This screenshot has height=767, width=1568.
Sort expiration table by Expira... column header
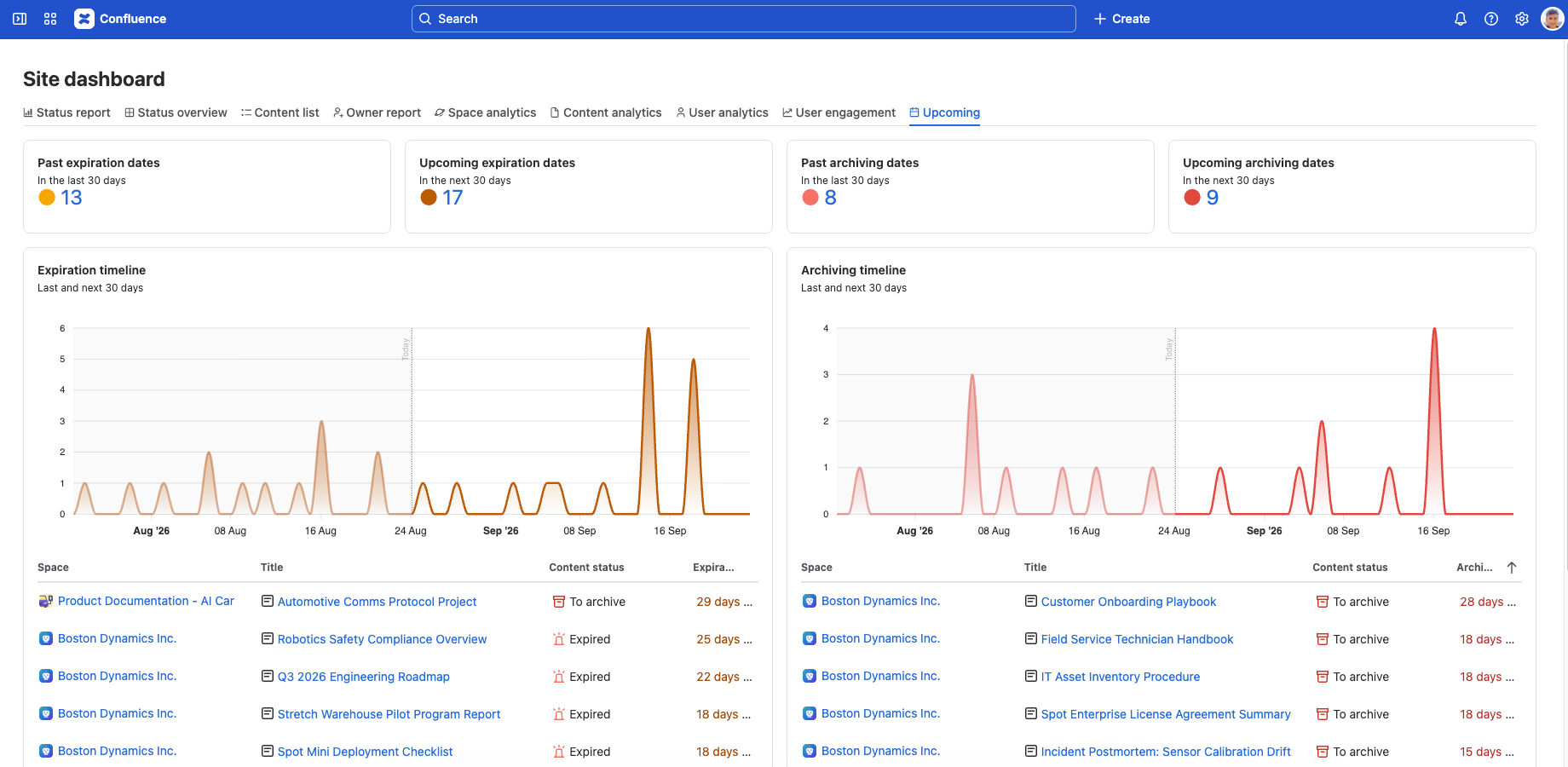point(713,568)
